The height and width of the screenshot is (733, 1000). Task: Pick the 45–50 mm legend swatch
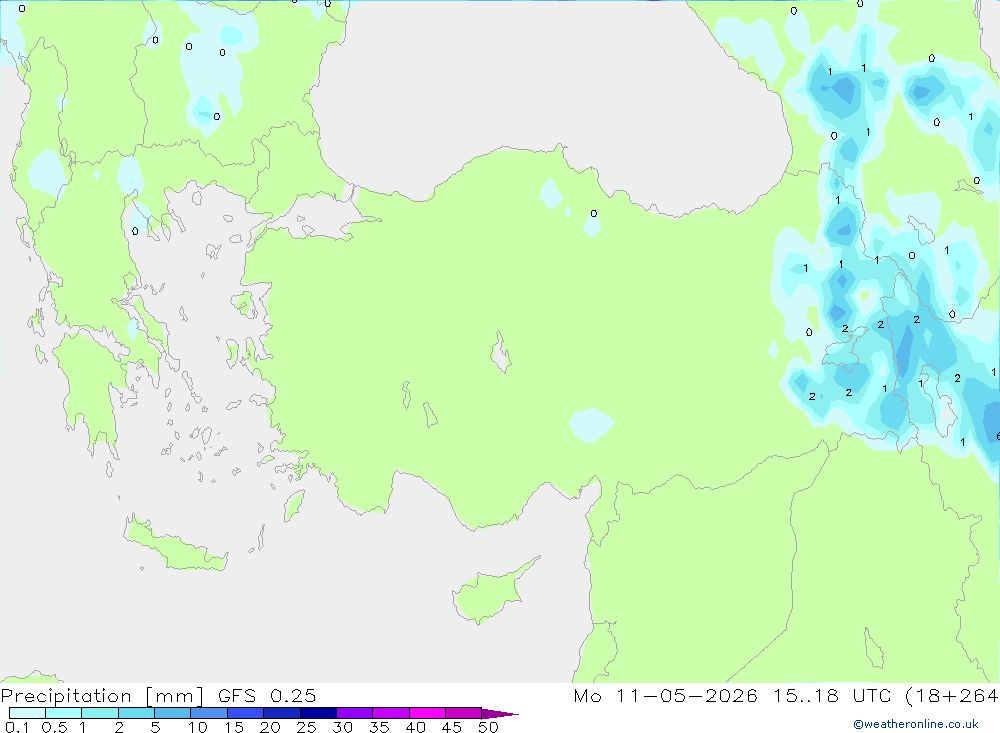tap(464, 713)
